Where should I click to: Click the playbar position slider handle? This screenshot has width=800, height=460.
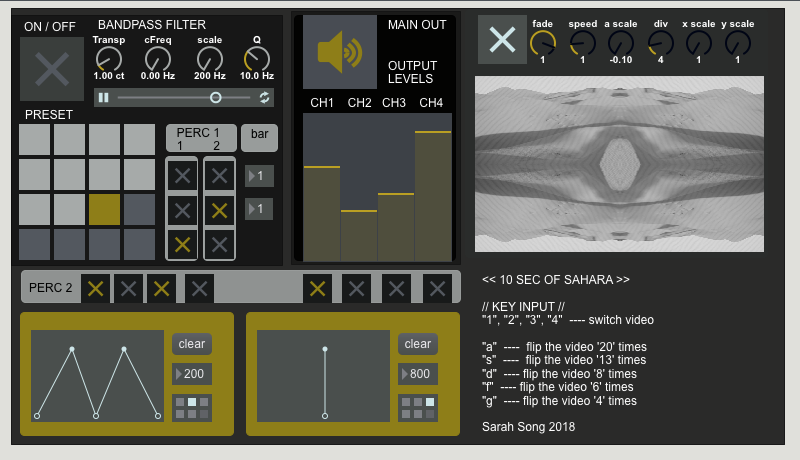click(216, 97)
